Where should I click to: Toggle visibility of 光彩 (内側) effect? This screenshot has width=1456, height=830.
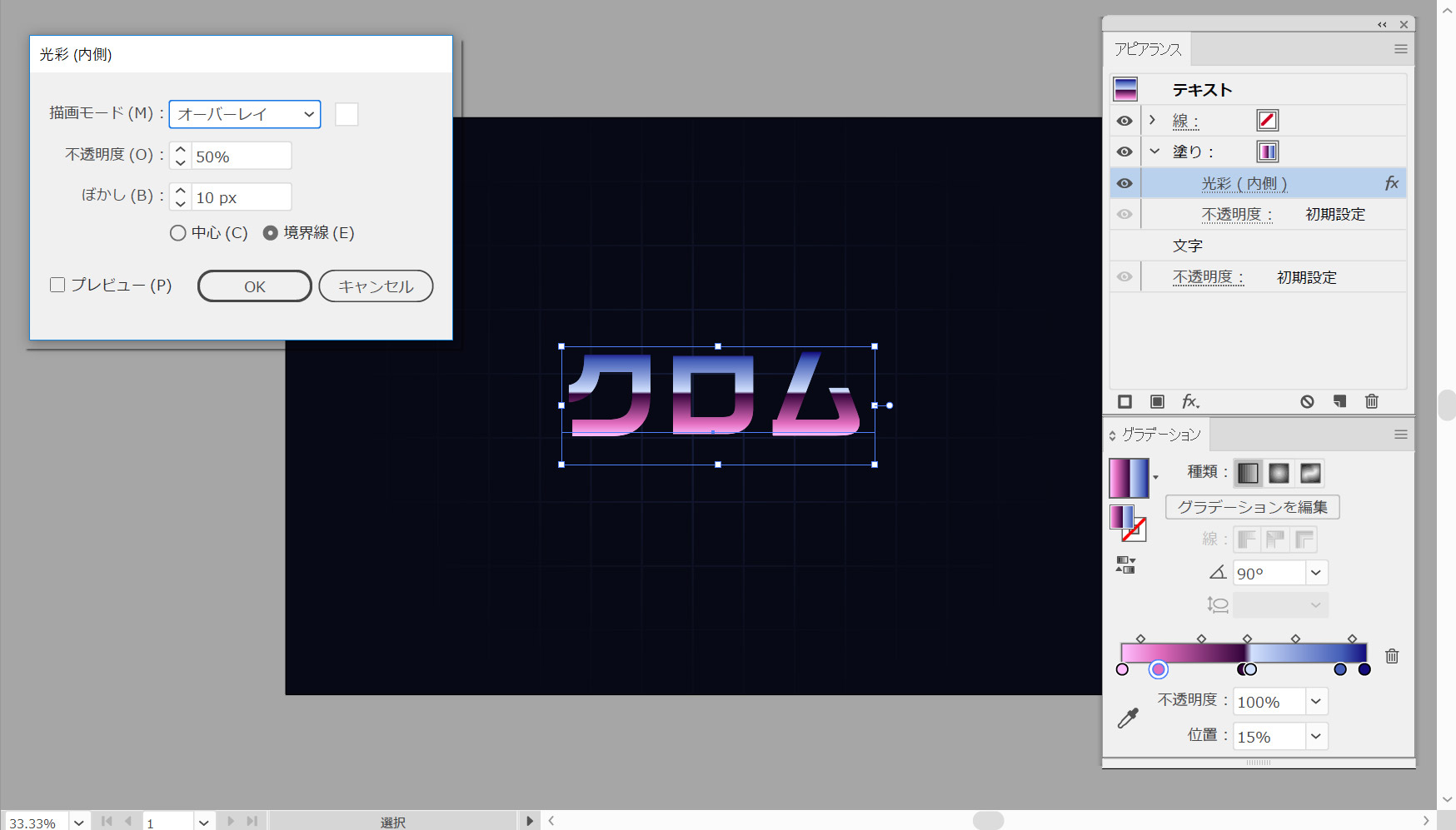(1124, 183)
